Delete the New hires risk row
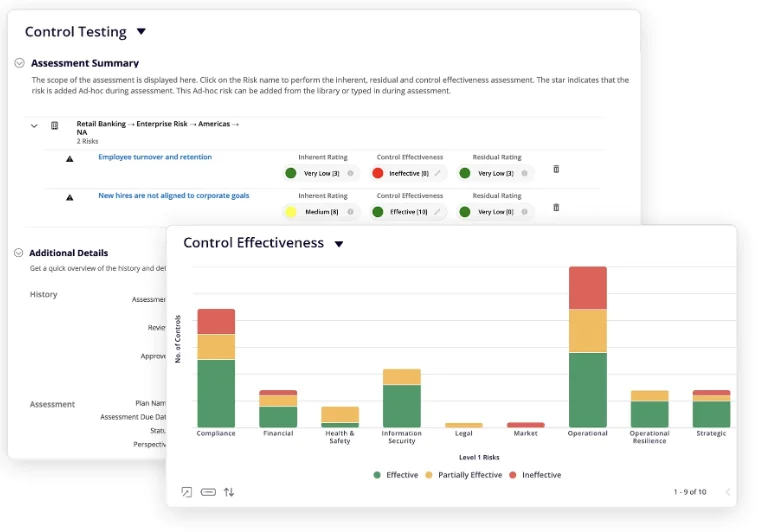The height and width of the screenshot is (532, 763). tap(556, 207)
